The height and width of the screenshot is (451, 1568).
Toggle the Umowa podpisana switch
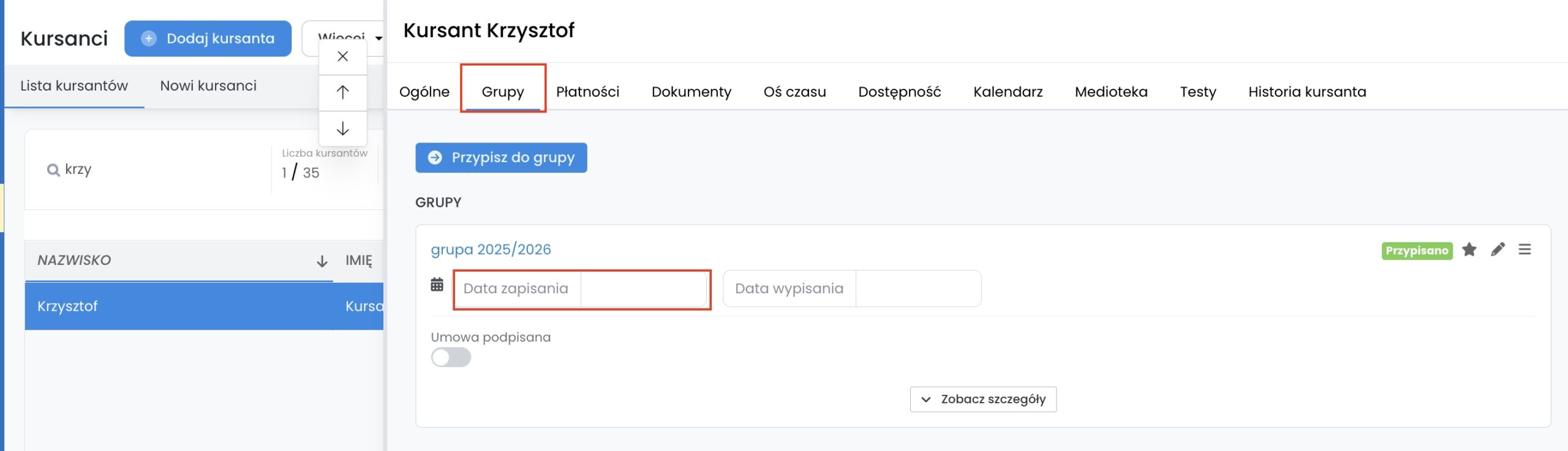point(451,357)
